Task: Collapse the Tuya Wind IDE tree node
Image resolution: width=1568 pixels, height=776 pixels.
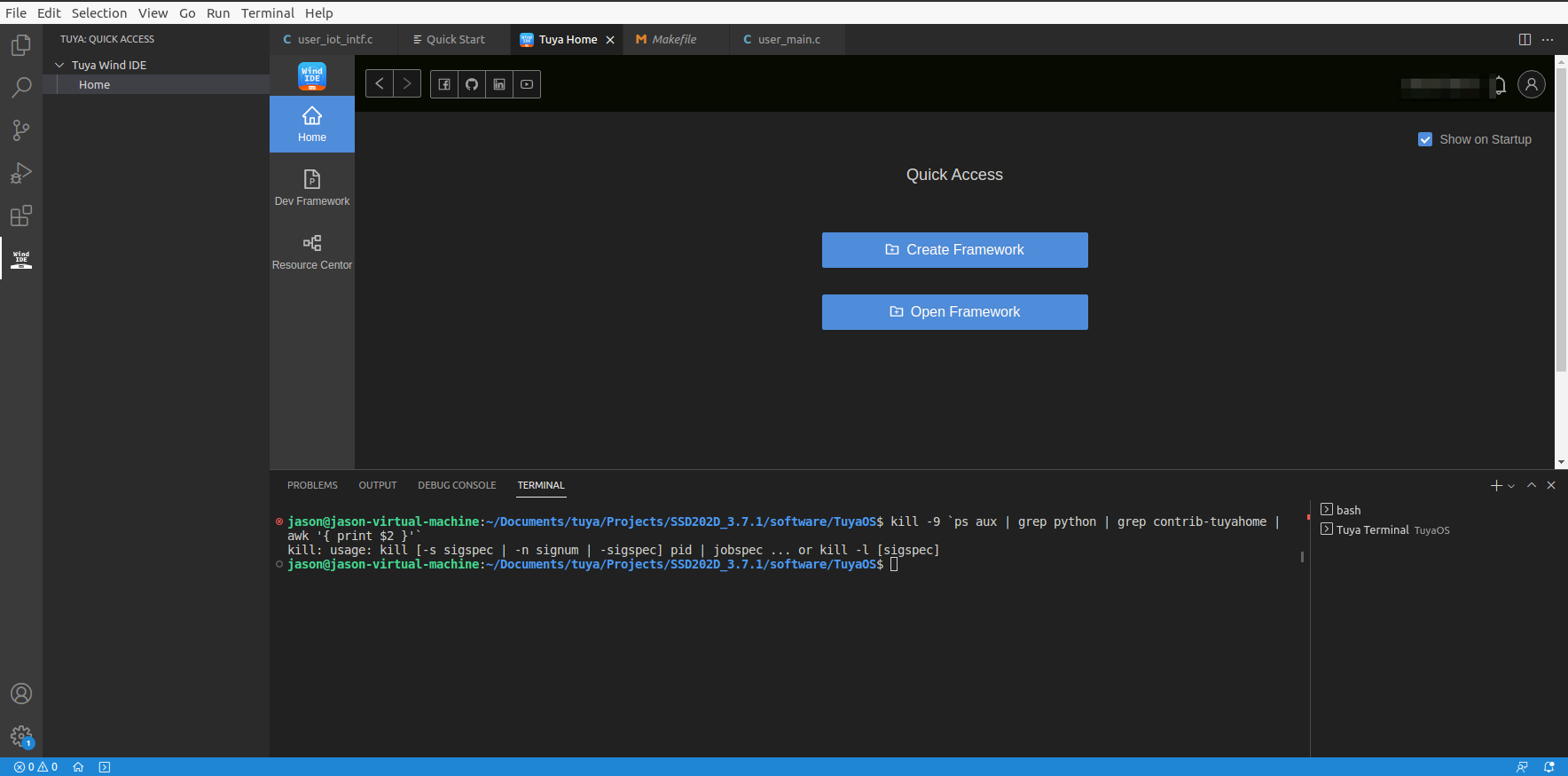Action: coord(59,65)
